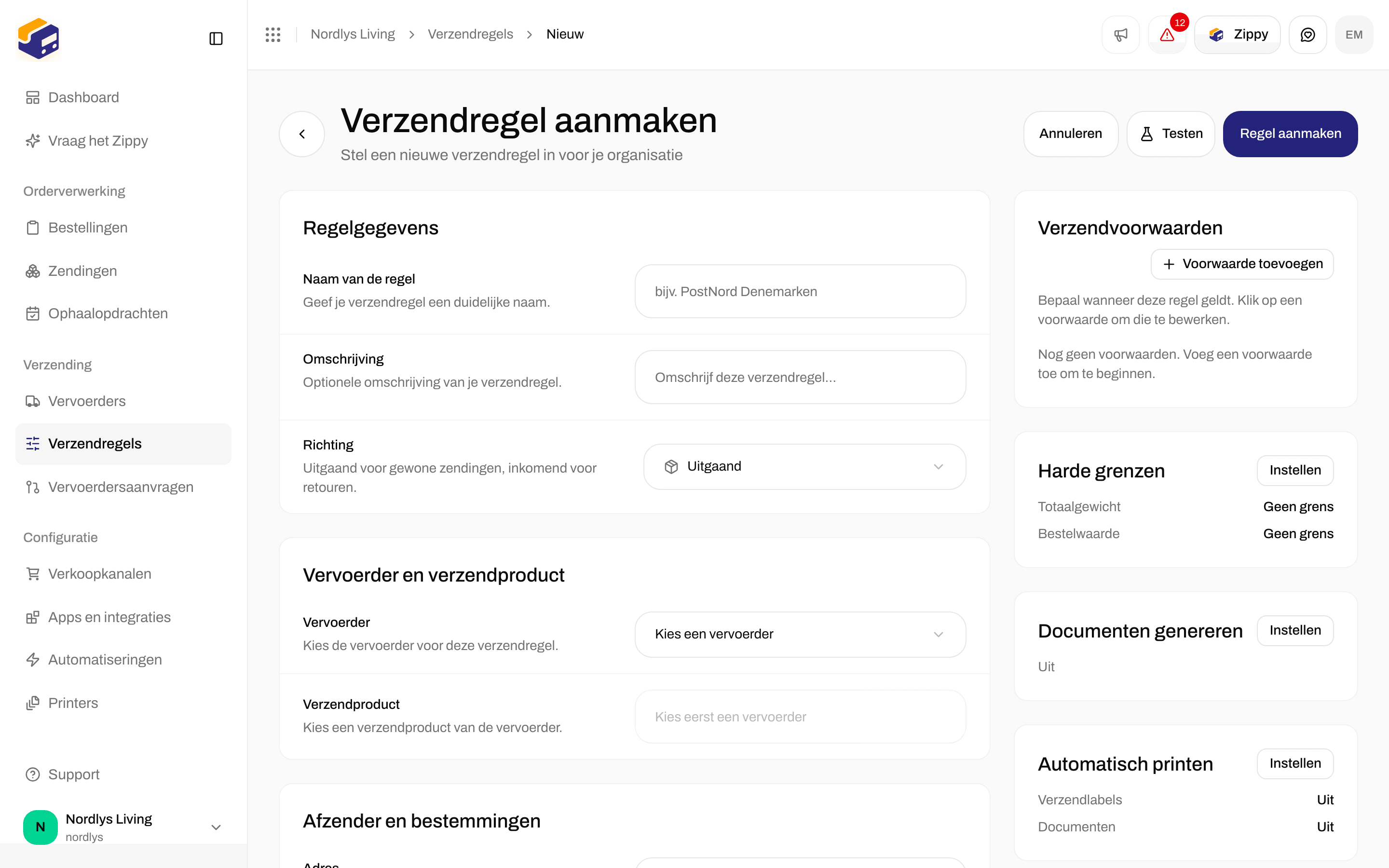Open the apps grid icon
The width and height of the screenshot is (1389, 868).
tap(272, 34)
